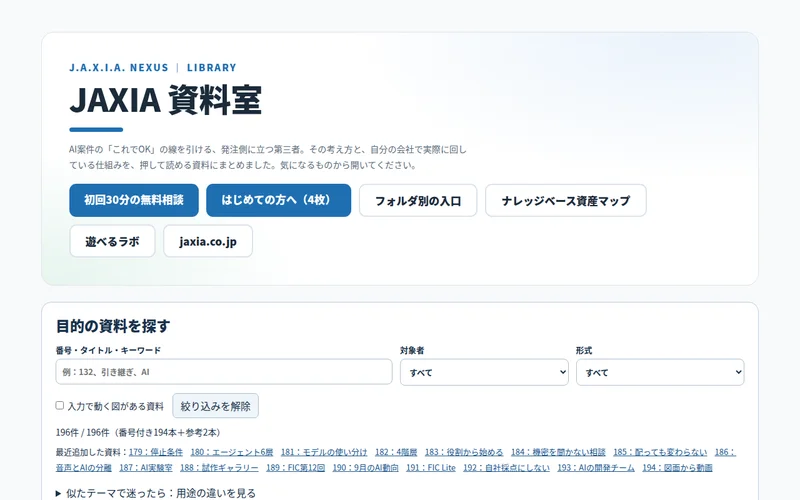This screenshot has height=500, width=800.
Task: Open the 対象者 dropdown
Action: 484,372
